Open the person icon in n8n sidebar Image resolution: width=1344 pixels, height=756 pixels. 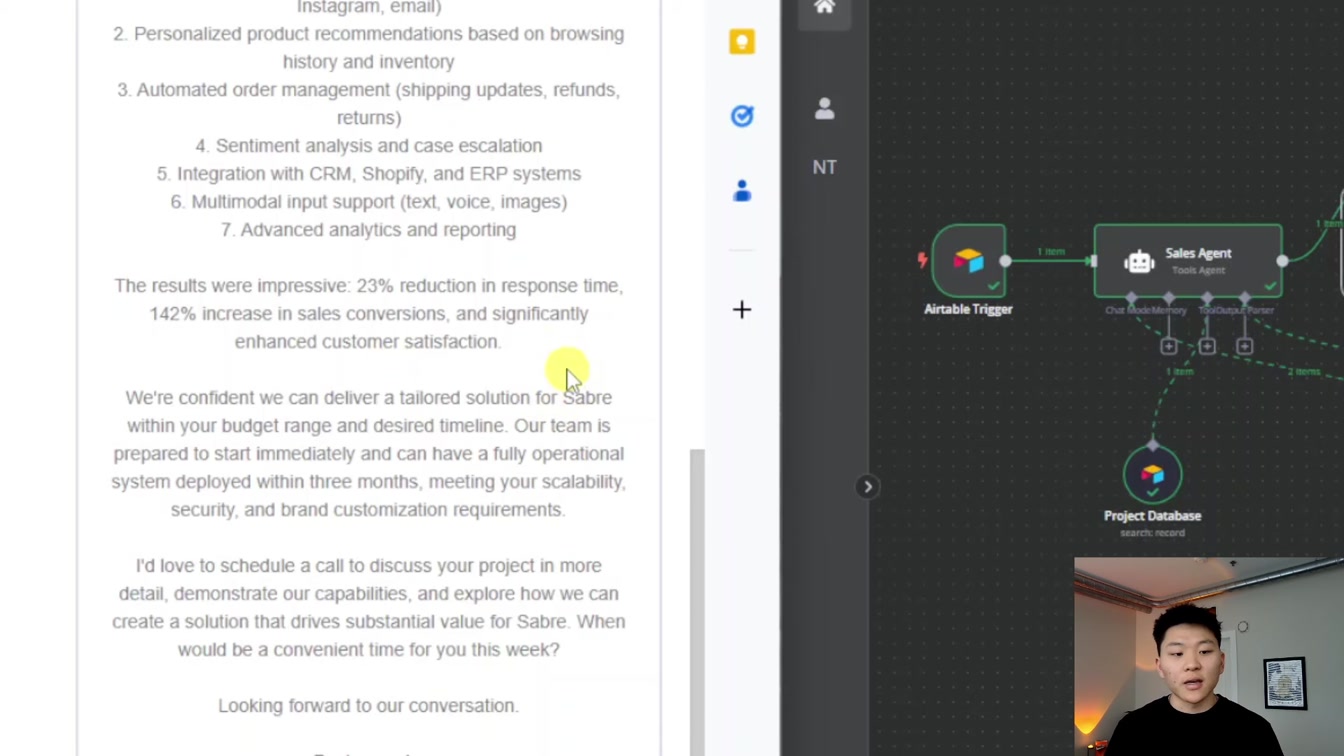click(x=824, y=109)
